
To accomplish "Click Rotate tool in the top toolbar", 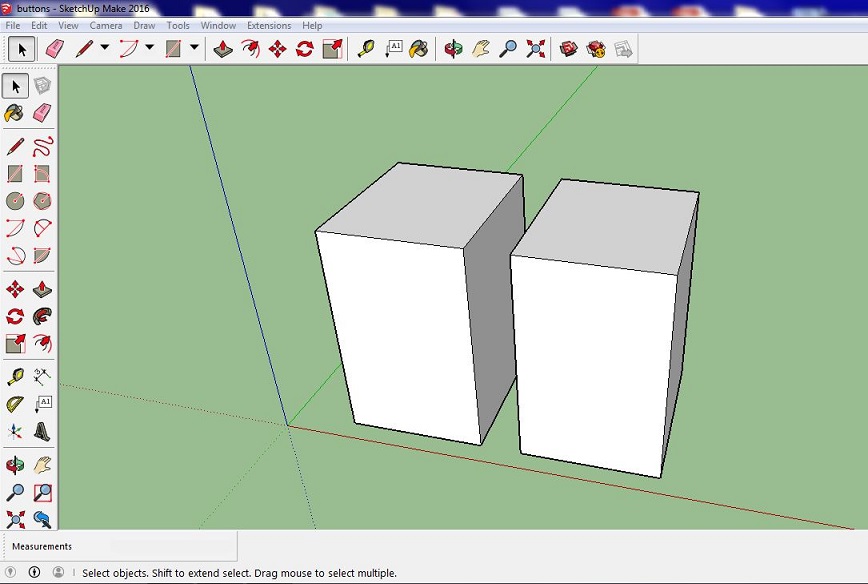I will click(x=304, y=49).
